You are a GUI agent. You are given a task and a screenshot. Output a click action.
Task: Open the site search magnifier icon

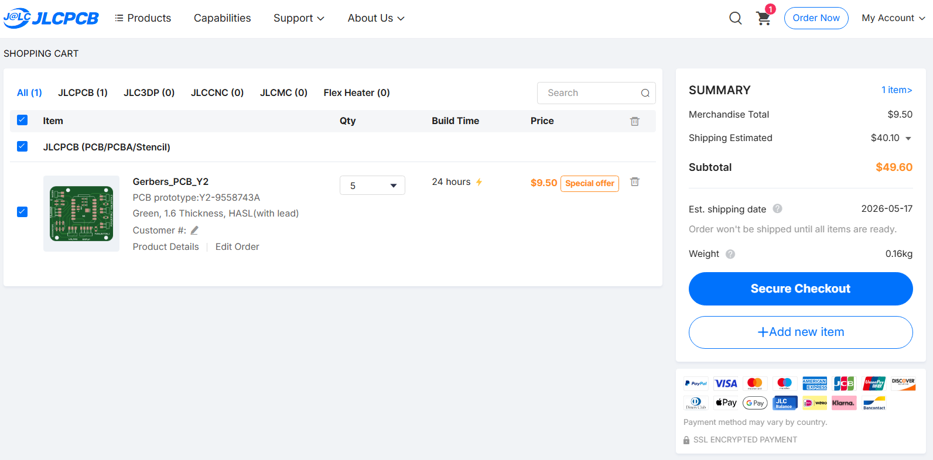735,18
